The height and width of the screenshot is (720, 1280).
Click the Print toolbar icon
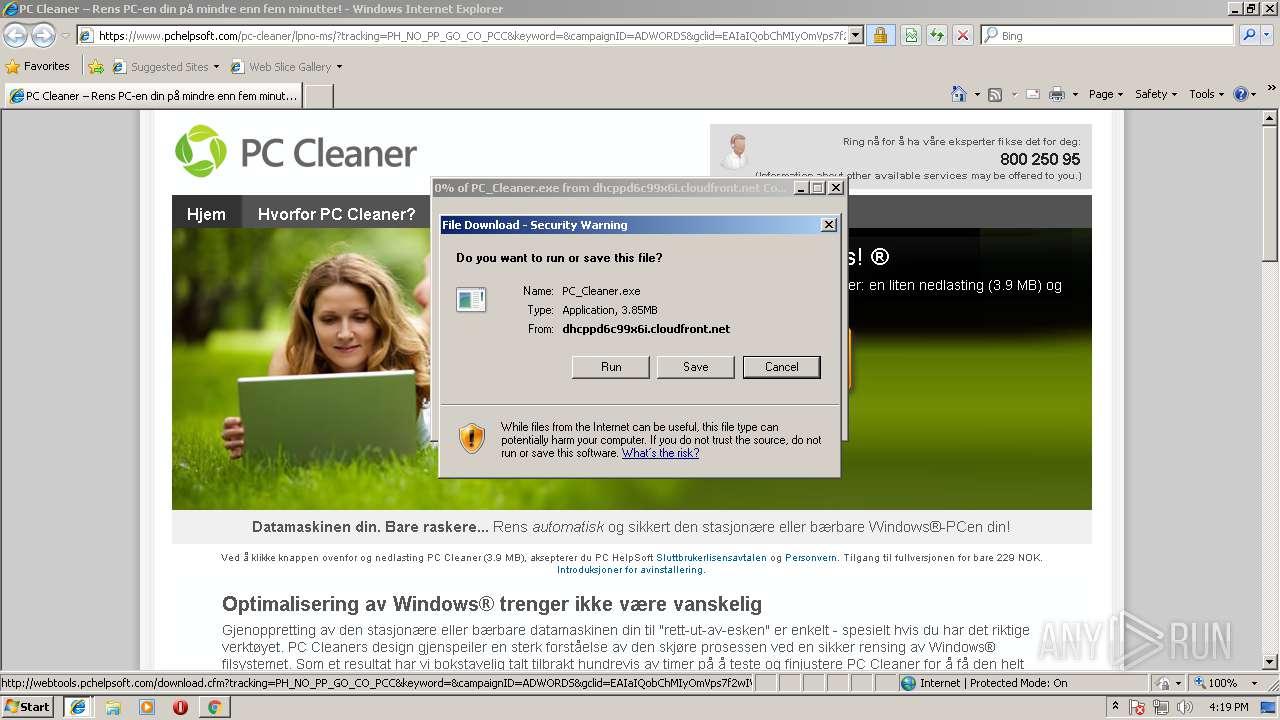1057,94
